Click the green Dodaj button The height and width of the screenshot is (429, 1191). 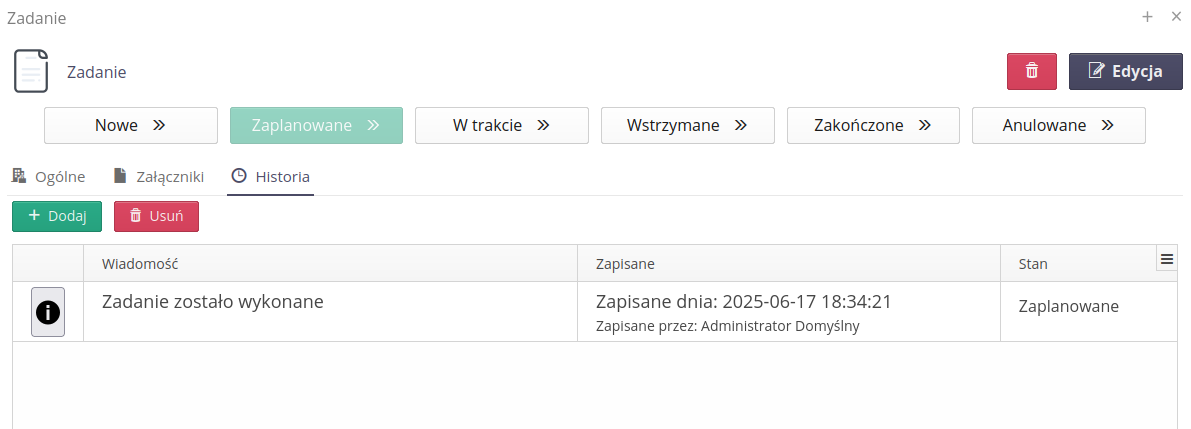pyautogui.click(x=57, y=216)
